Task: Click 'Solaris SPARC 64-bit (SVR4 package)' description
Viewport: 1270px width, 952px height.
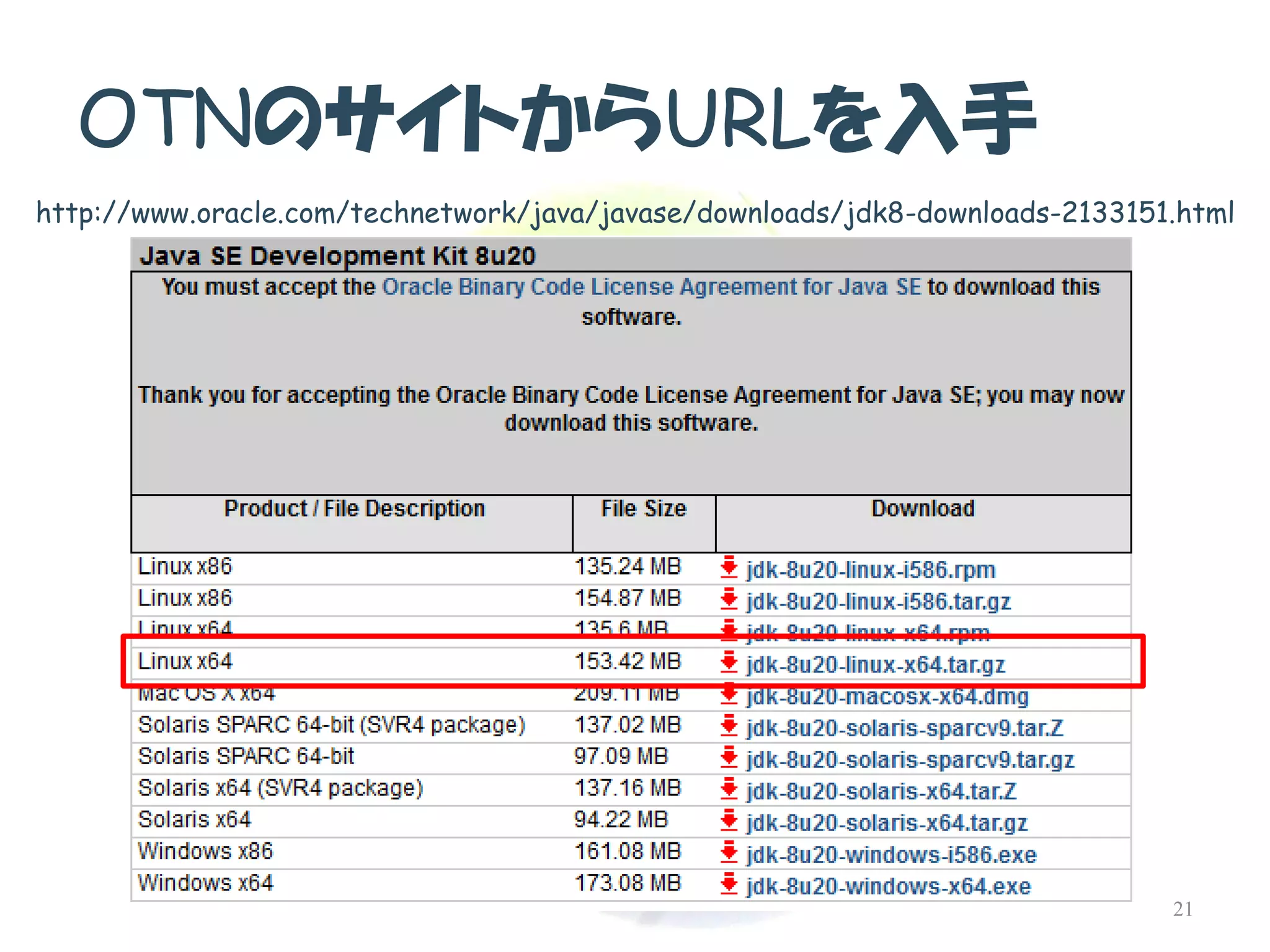Action: (x=332, y=725)
